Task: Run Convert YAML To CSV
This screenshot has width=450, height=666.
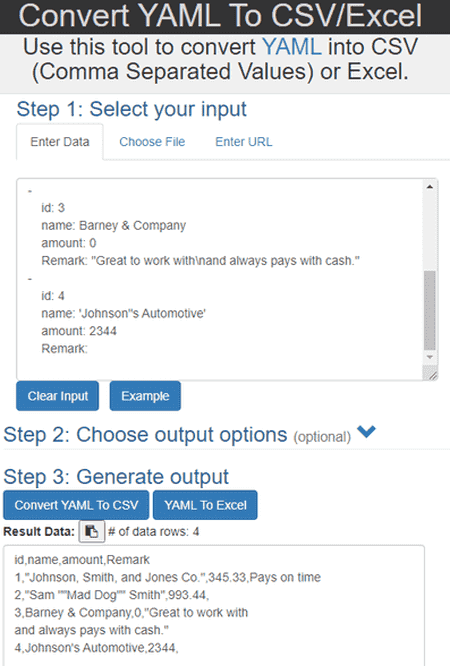Action: [x=76, y=505]
